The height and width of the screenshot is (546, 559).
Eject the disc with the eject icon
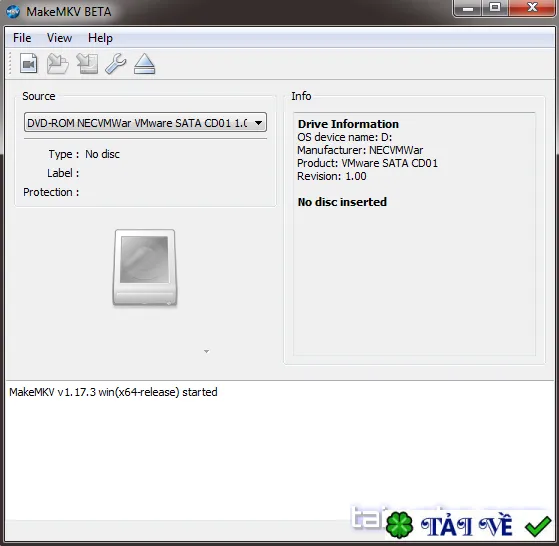tap(144, 64)
